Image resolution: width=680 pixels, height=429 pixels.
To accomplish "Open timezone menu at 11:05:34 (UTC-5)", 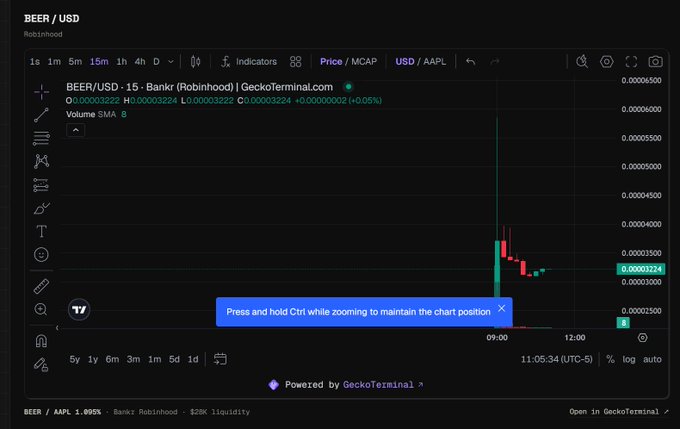I will coord(556,359).
